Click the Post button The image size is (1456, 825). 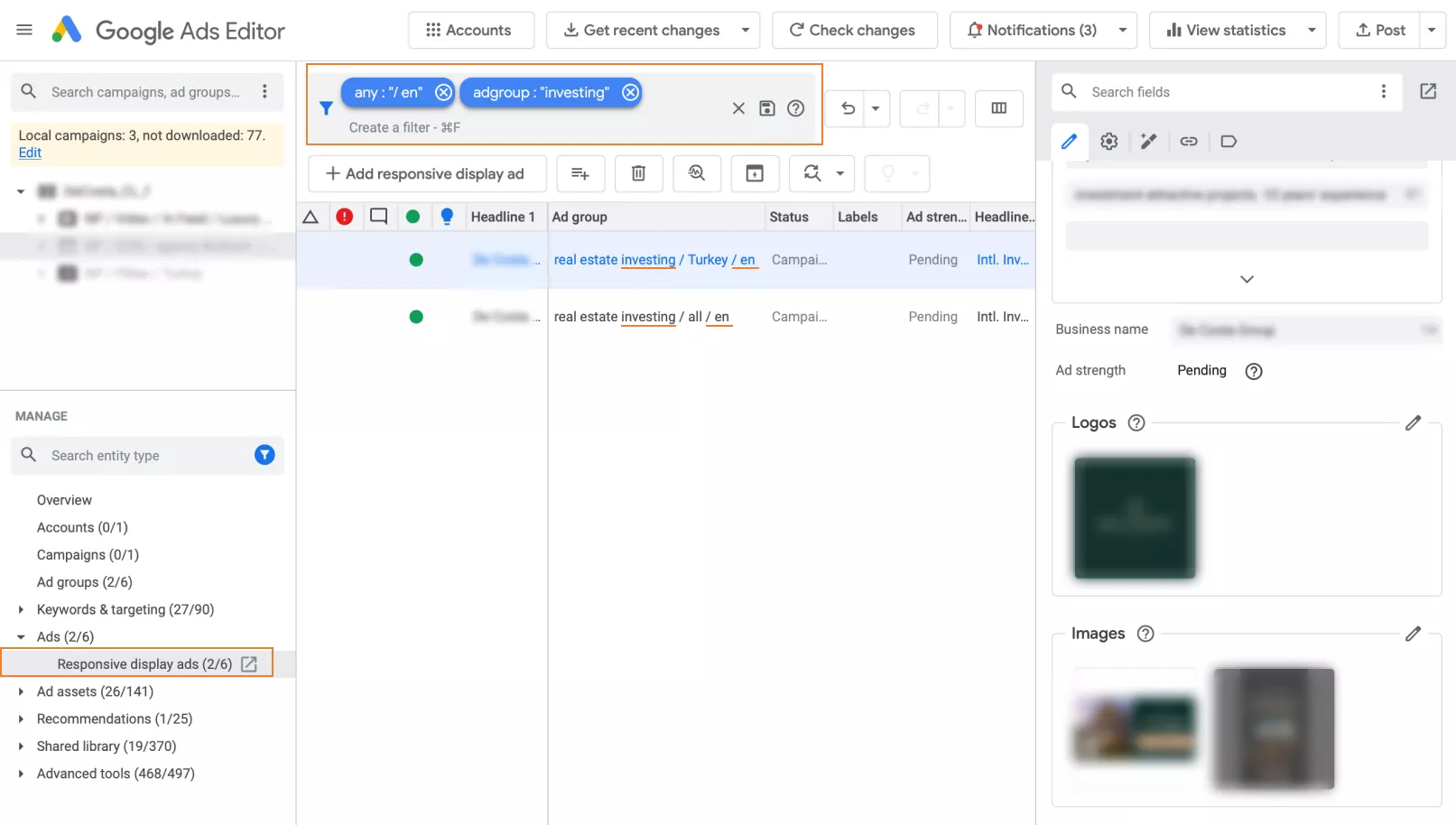click(x=1380, y=30)
